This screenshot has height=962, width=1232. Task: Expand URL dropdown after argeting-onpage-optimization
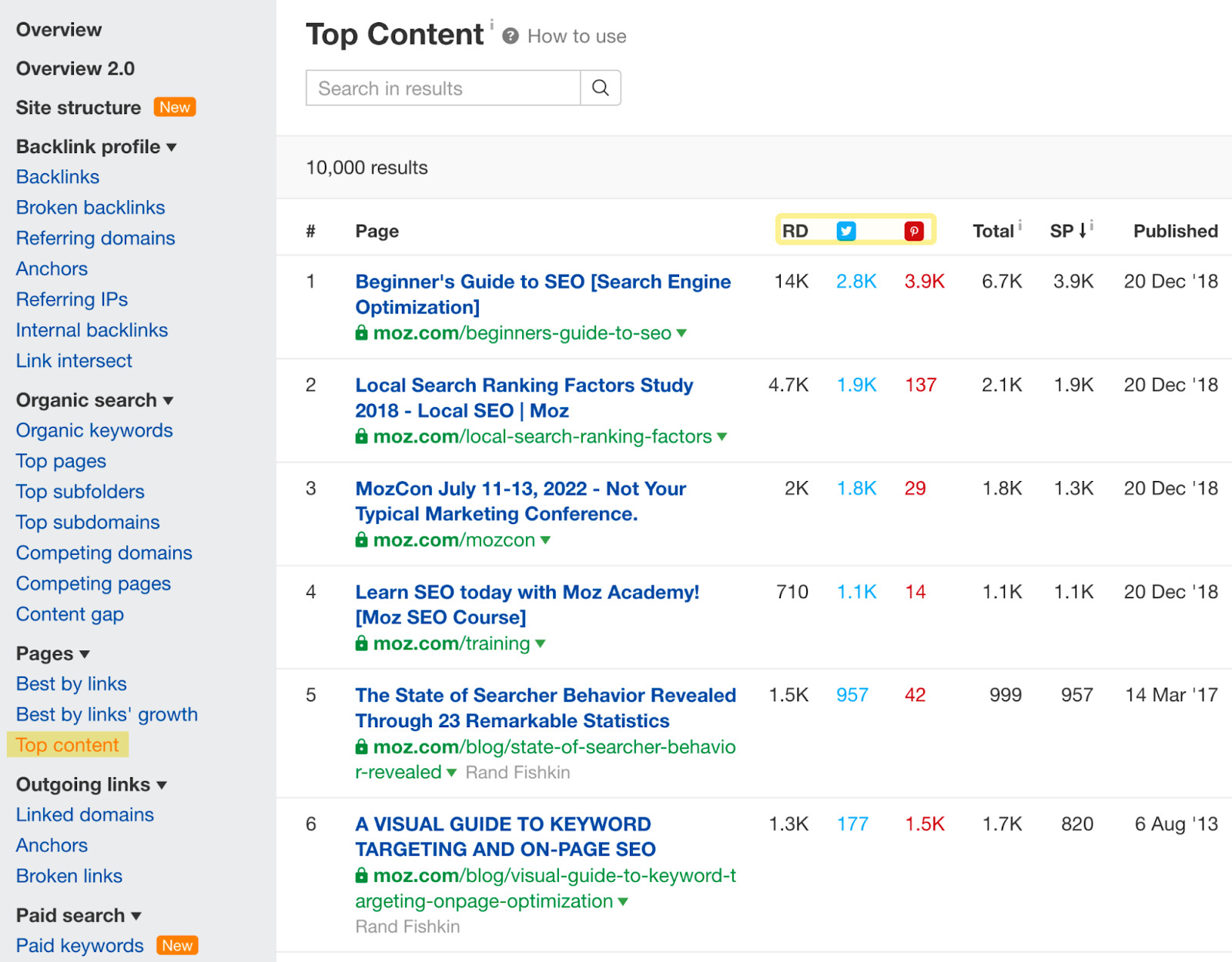pos(623,901)
